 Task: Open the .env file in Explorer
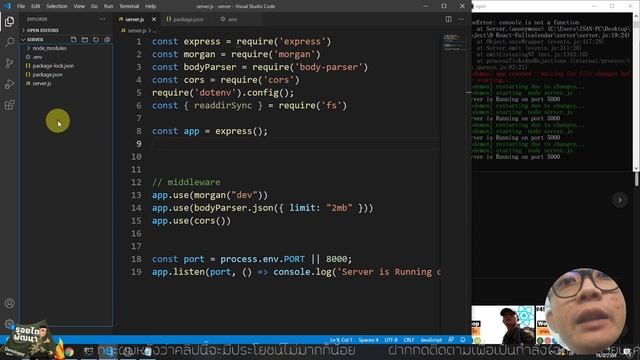tap(37, 57)
